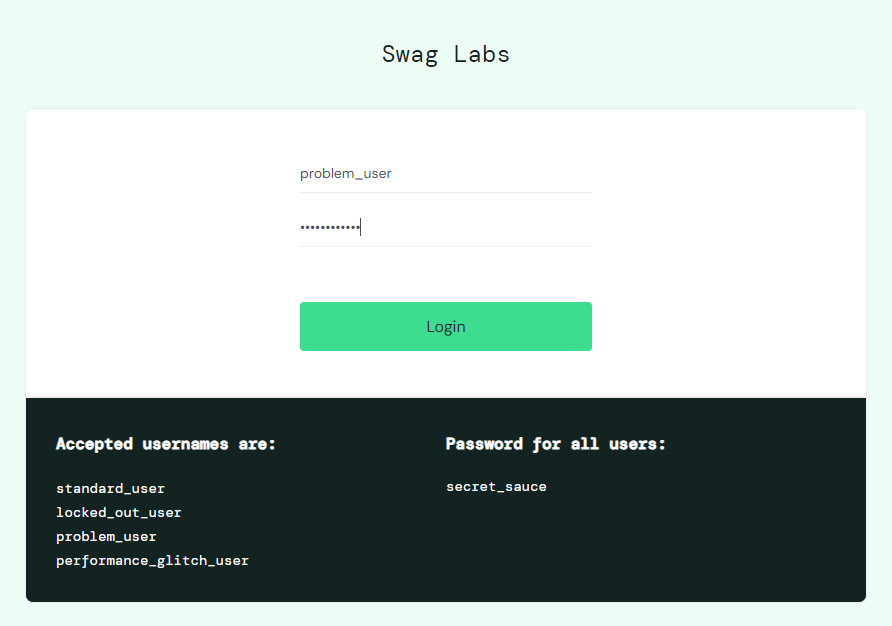The image size is (892, 626).
Task: Click the "Password for all users:" heading
Action: (555, 444)
